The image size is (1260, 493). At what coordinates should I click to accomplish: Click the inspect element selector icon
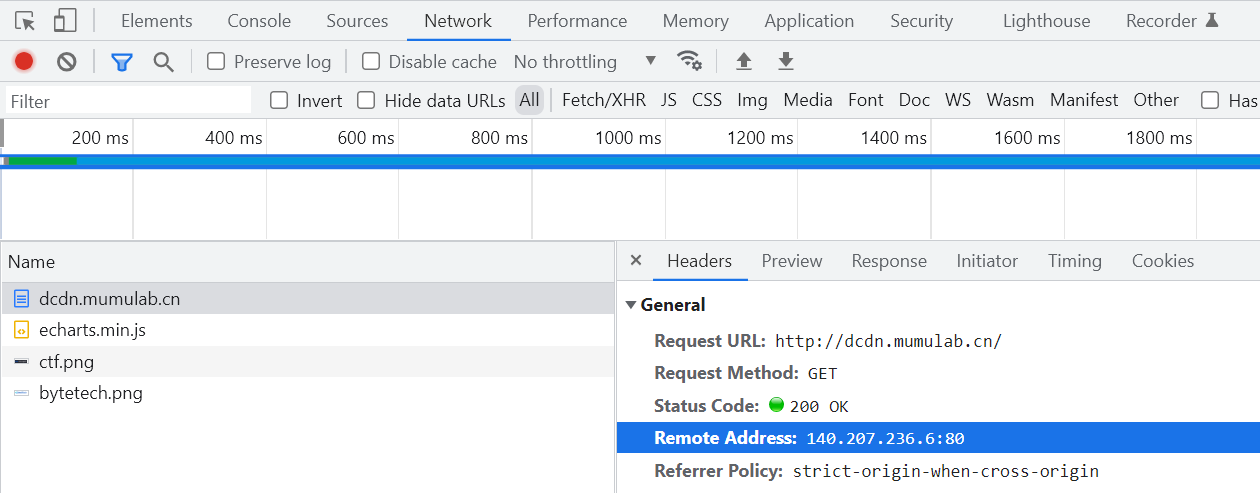pyautogui.click(x=25, y=21)
